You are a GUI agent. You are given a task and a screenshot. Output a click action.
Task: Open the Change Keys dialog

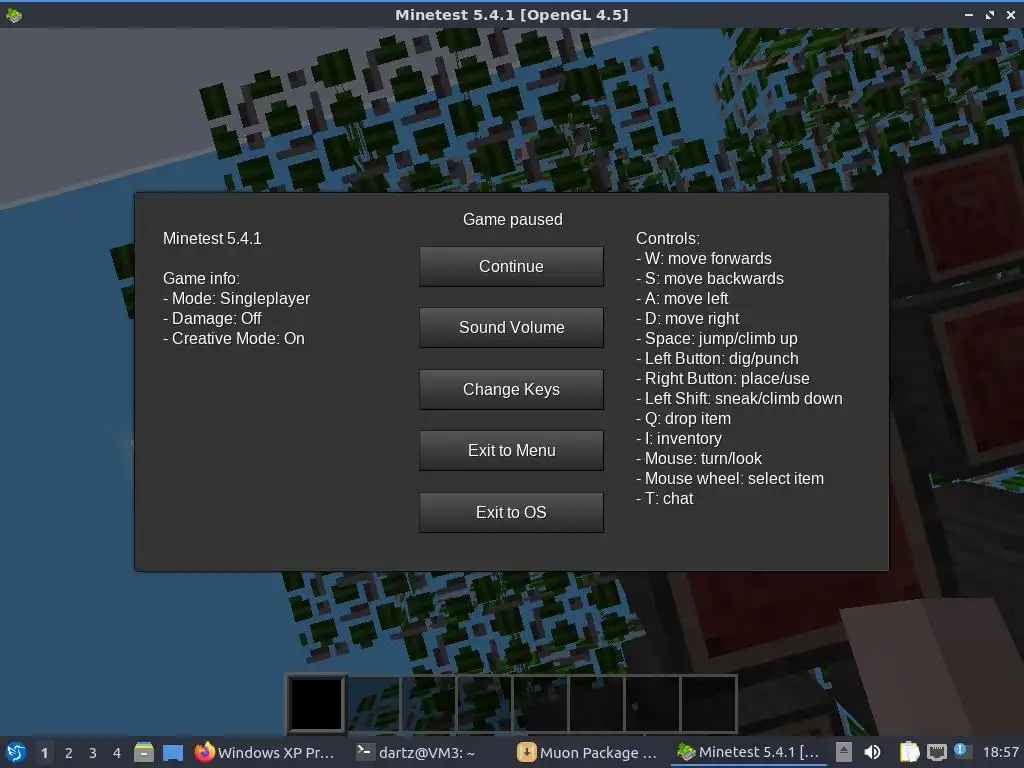pyautogui.click(x=511, y=389)
